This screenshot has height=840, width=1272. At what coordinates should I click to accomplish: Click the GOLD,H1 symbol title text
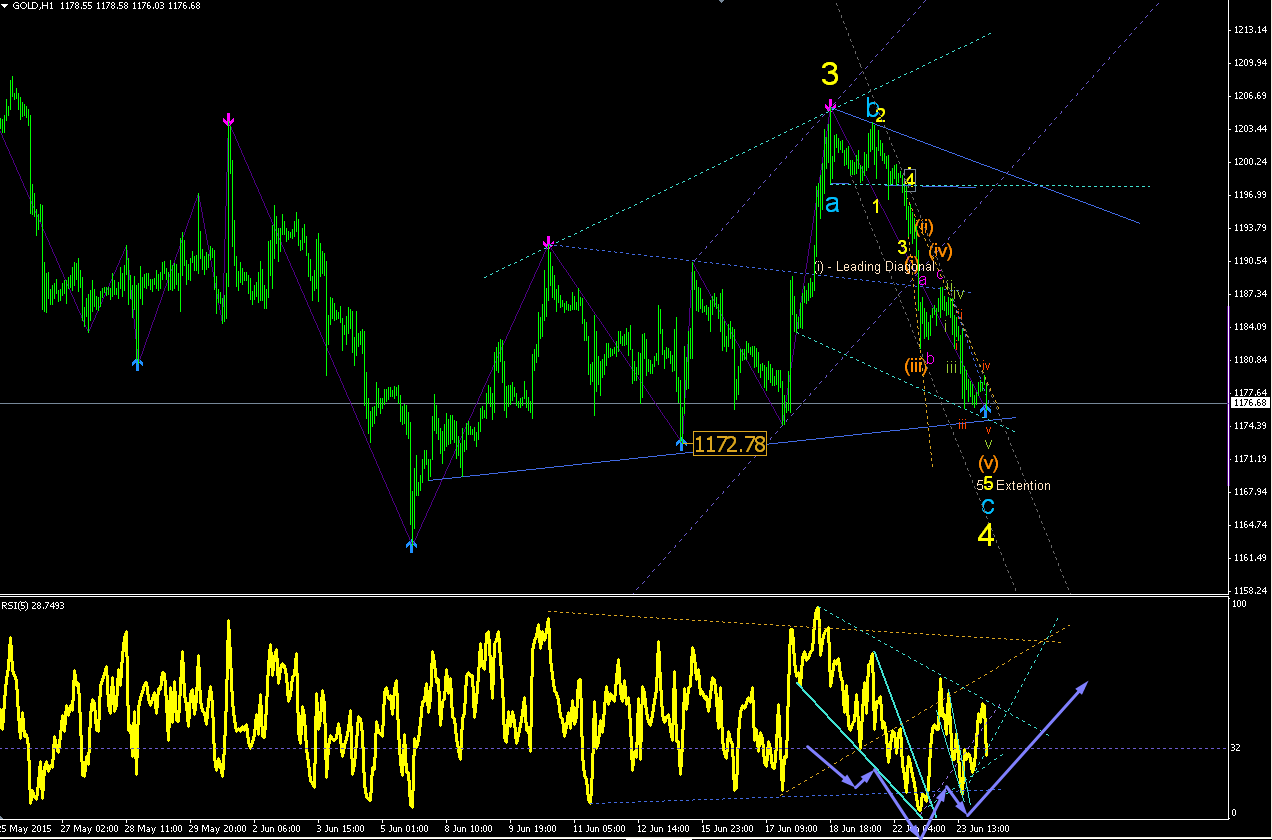point(33,5)
